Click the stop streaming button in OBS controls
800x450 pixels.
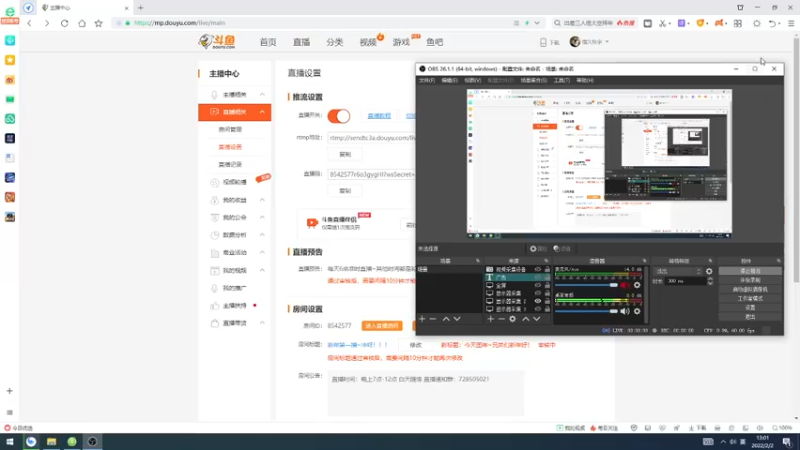click(749, 271)
